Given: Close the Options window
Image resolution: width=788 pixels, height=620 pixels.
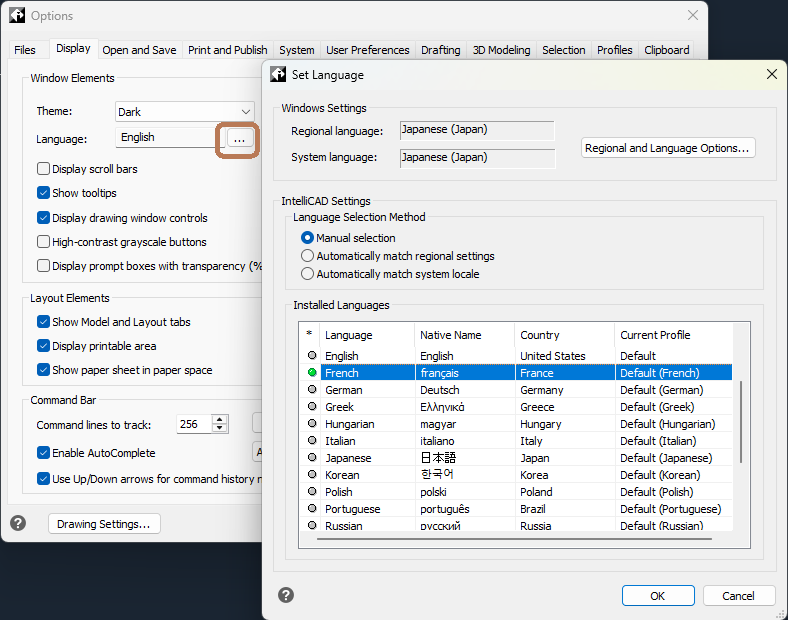Looking at the screenshot, I should click(x=693, y=15).
